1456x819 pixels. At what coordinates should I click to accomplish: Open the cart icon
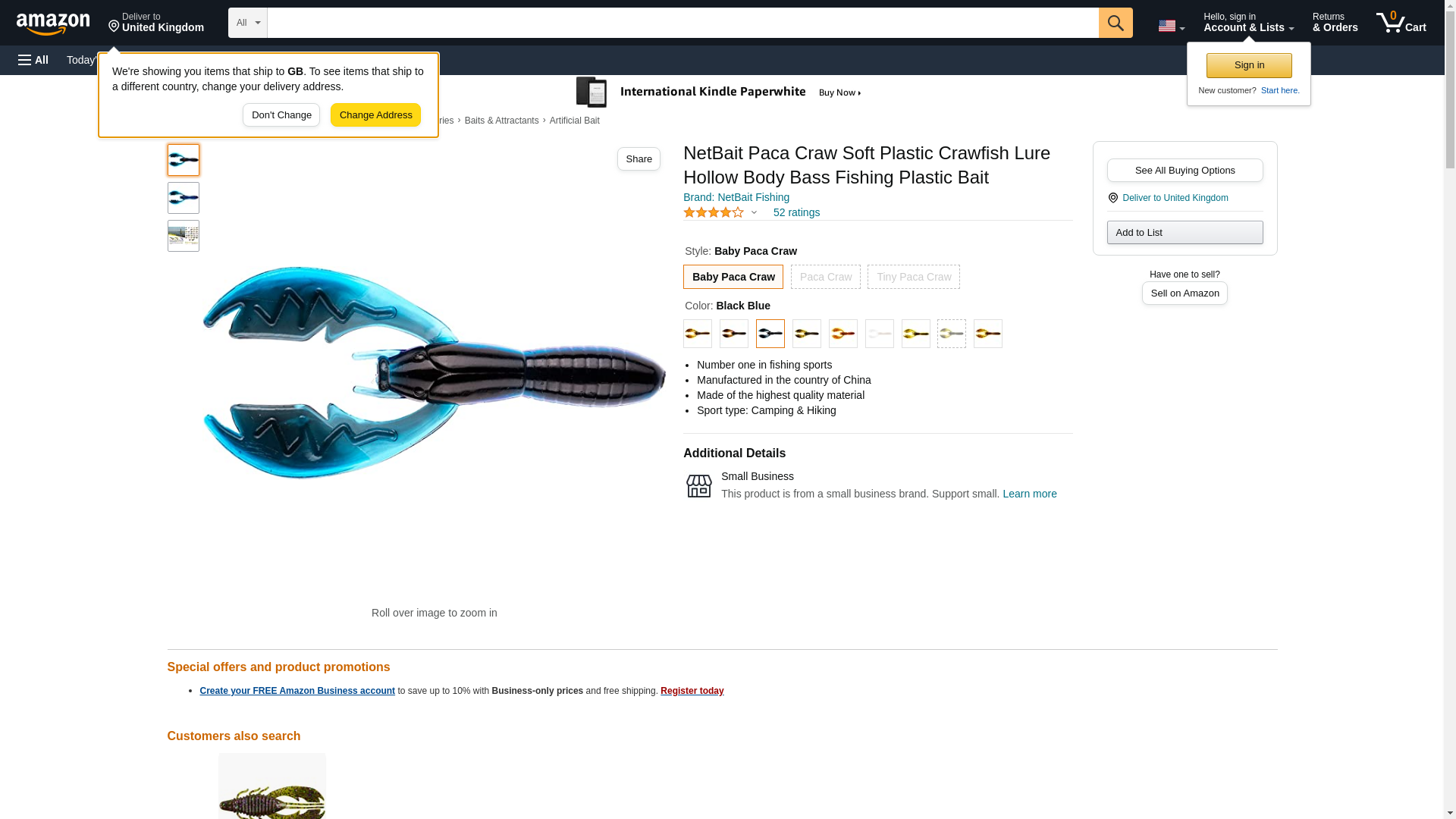(1401, 22)
